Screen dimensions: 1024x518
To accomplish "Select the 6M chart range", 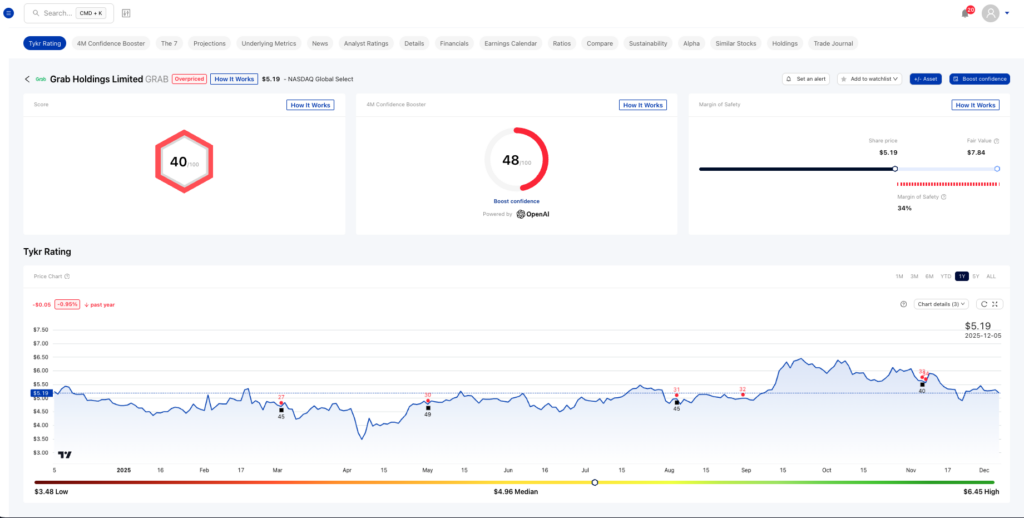I will pos(929,276).
